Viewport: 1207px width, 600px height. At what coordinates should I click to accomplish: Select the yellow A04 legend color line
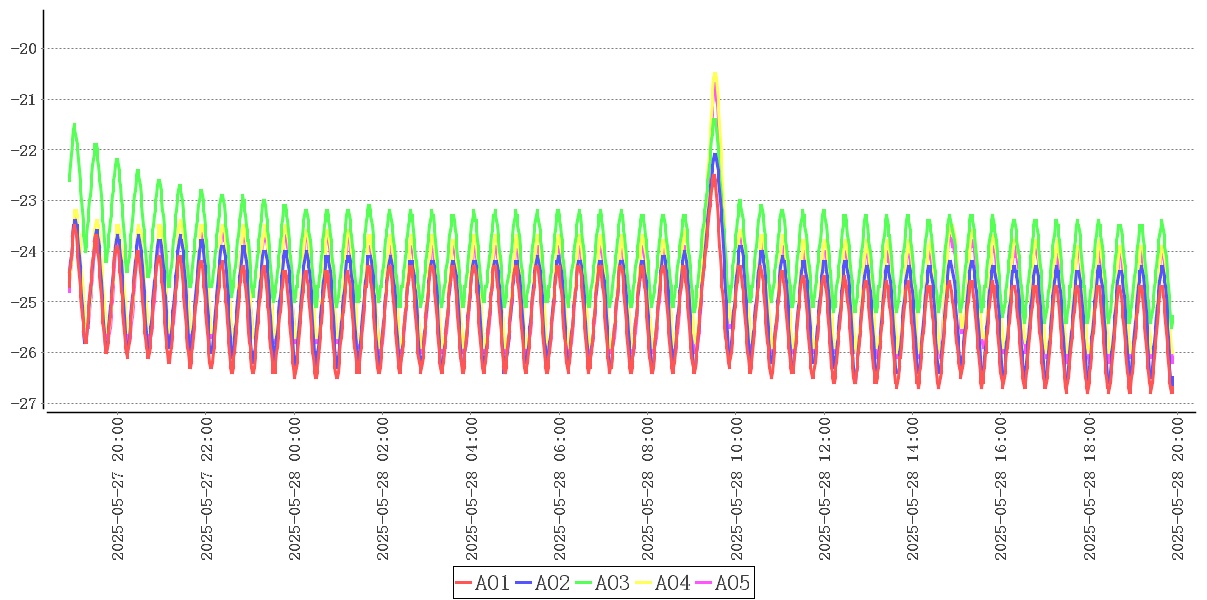click(x=644, y=583)
